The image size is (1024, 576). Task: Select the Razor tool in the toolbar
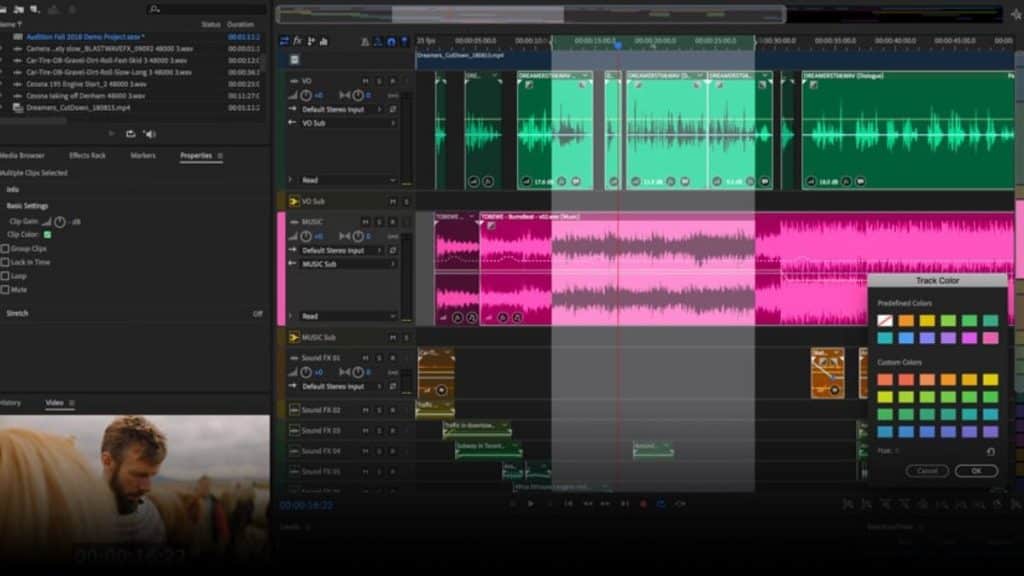pyautogui.click(x=299, y=42)
